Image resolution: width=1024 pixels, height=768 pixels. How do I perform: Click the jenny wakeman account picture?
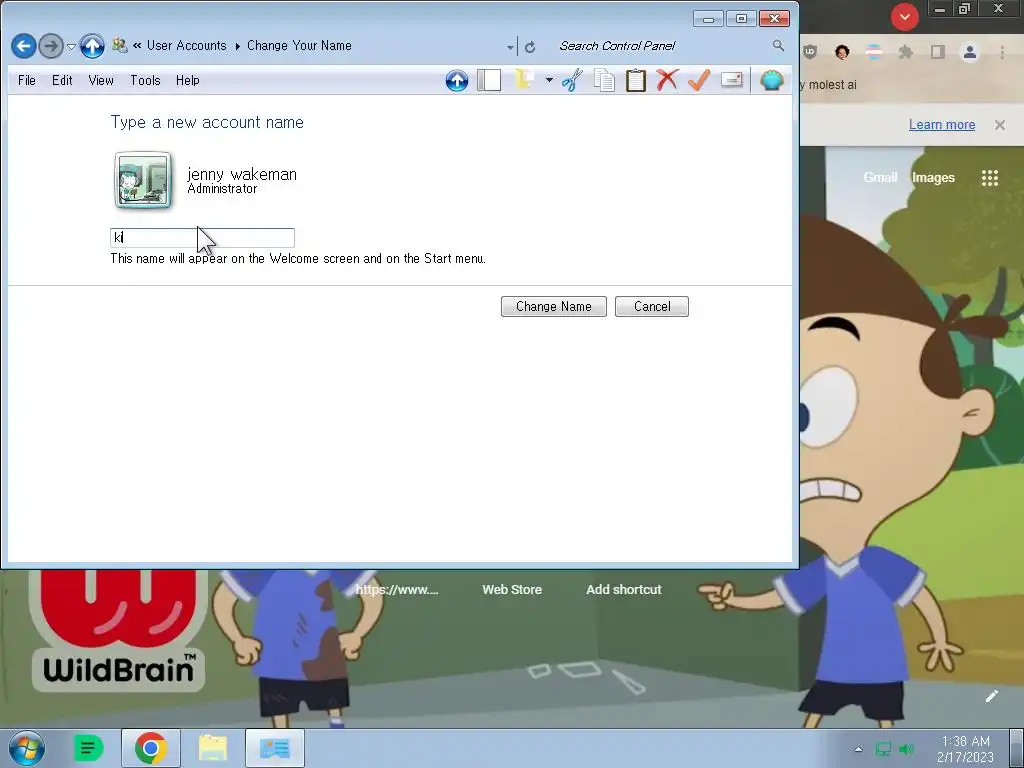143,180
